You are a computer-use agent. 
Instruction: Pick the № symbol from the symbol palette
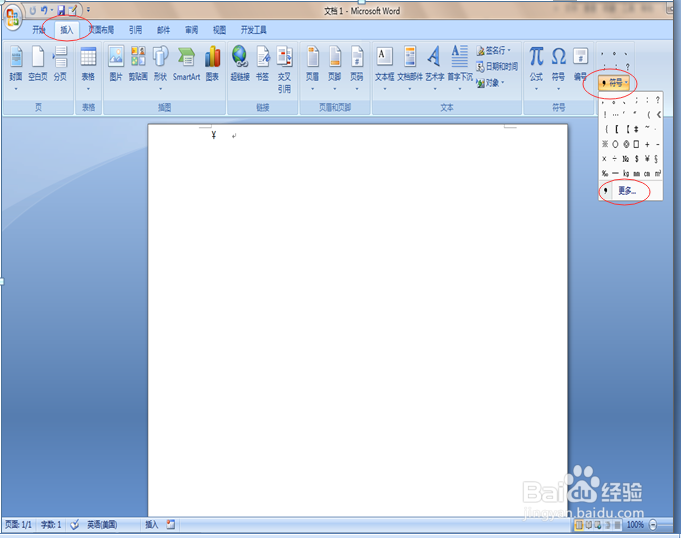coord(625,158)
